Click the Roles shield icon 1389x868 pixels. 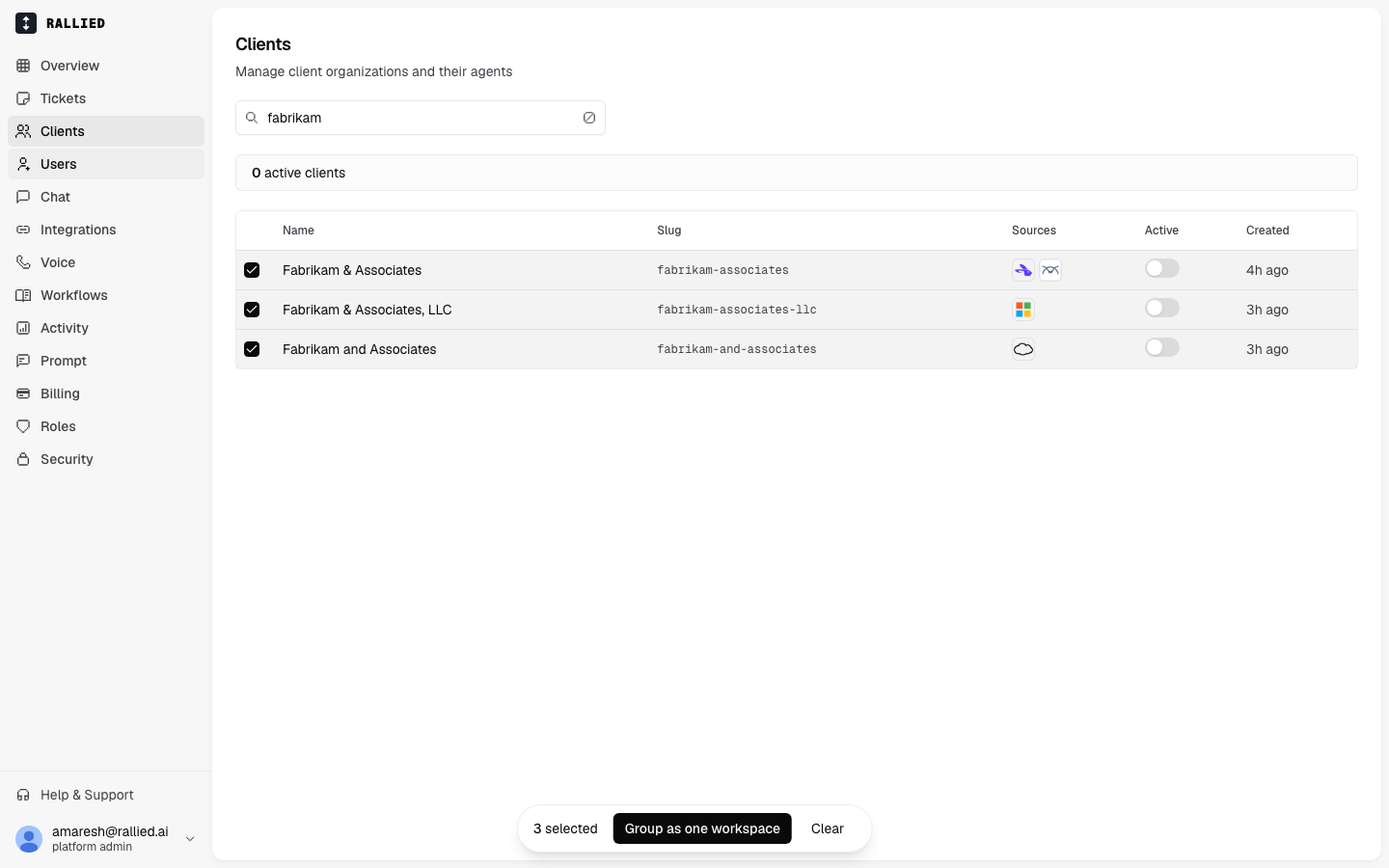pyautogui.click(x=23, y=426)
